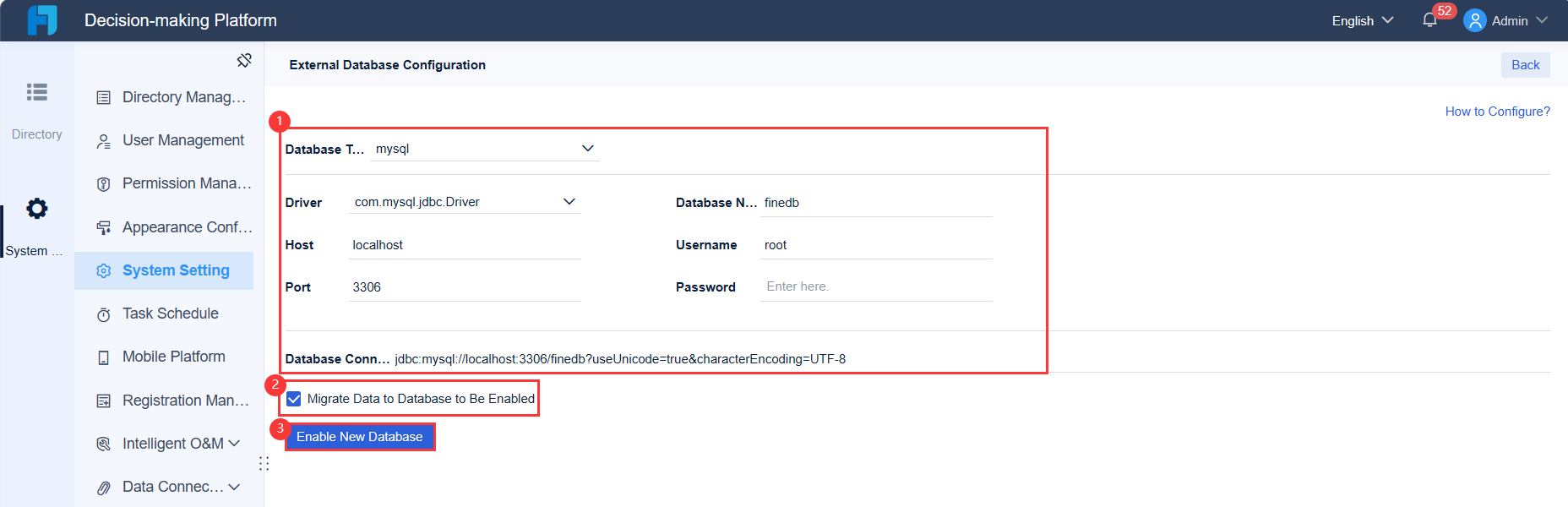Click the System label in left rail
The height and width of the screenshot is (507, 1568).
tap(34, 251)
